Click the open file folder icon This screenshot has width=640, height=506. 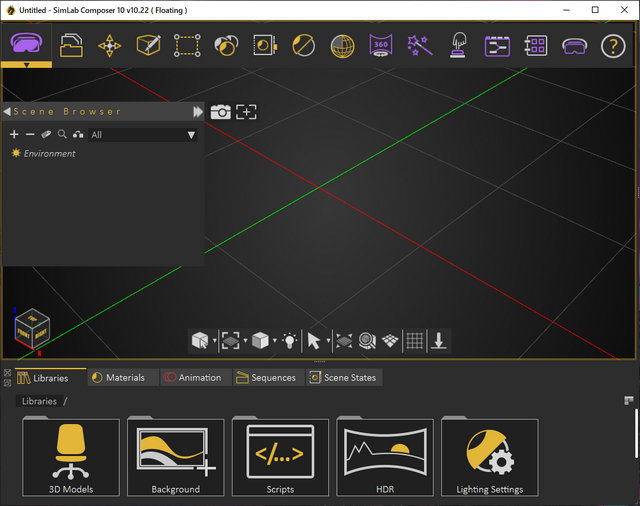tap(71, 46)
